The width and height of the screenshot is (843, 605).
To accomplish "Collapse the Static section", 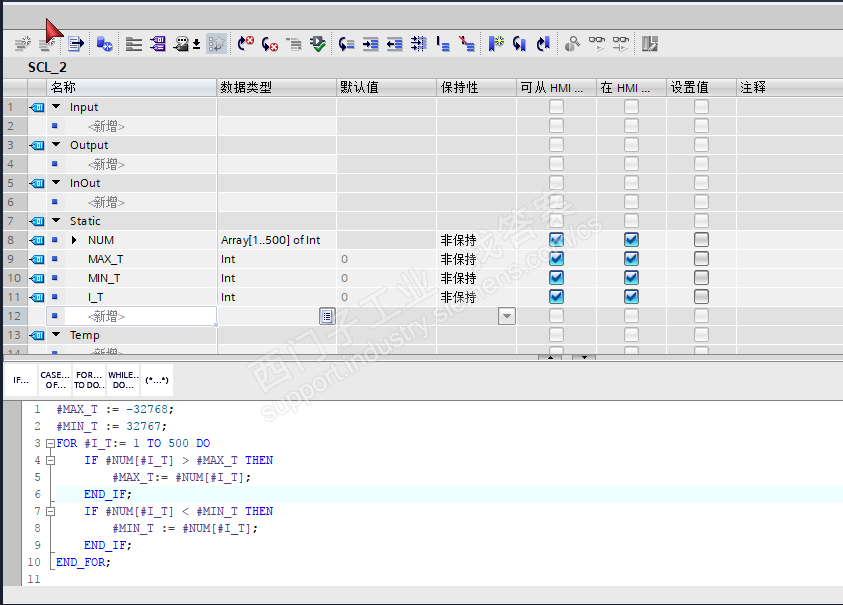I will (x=56, y=221).
